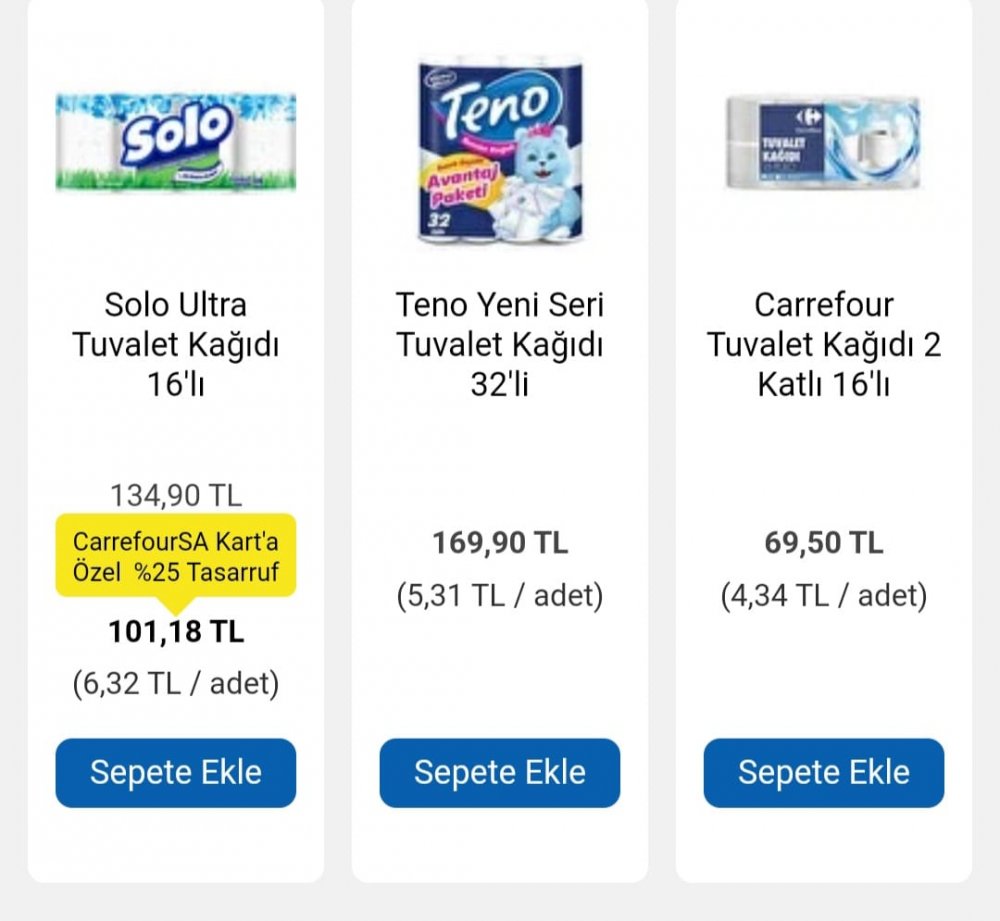This screenshot has height=921, width=1000.
Task: Click the 101,18 TL discounted price
Action: 176,631
